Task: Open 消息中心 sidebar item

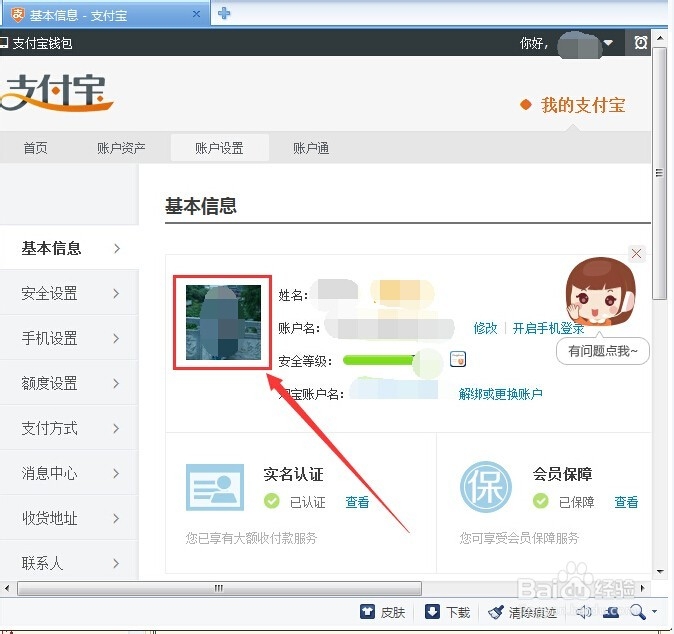Action: [69, 473]
